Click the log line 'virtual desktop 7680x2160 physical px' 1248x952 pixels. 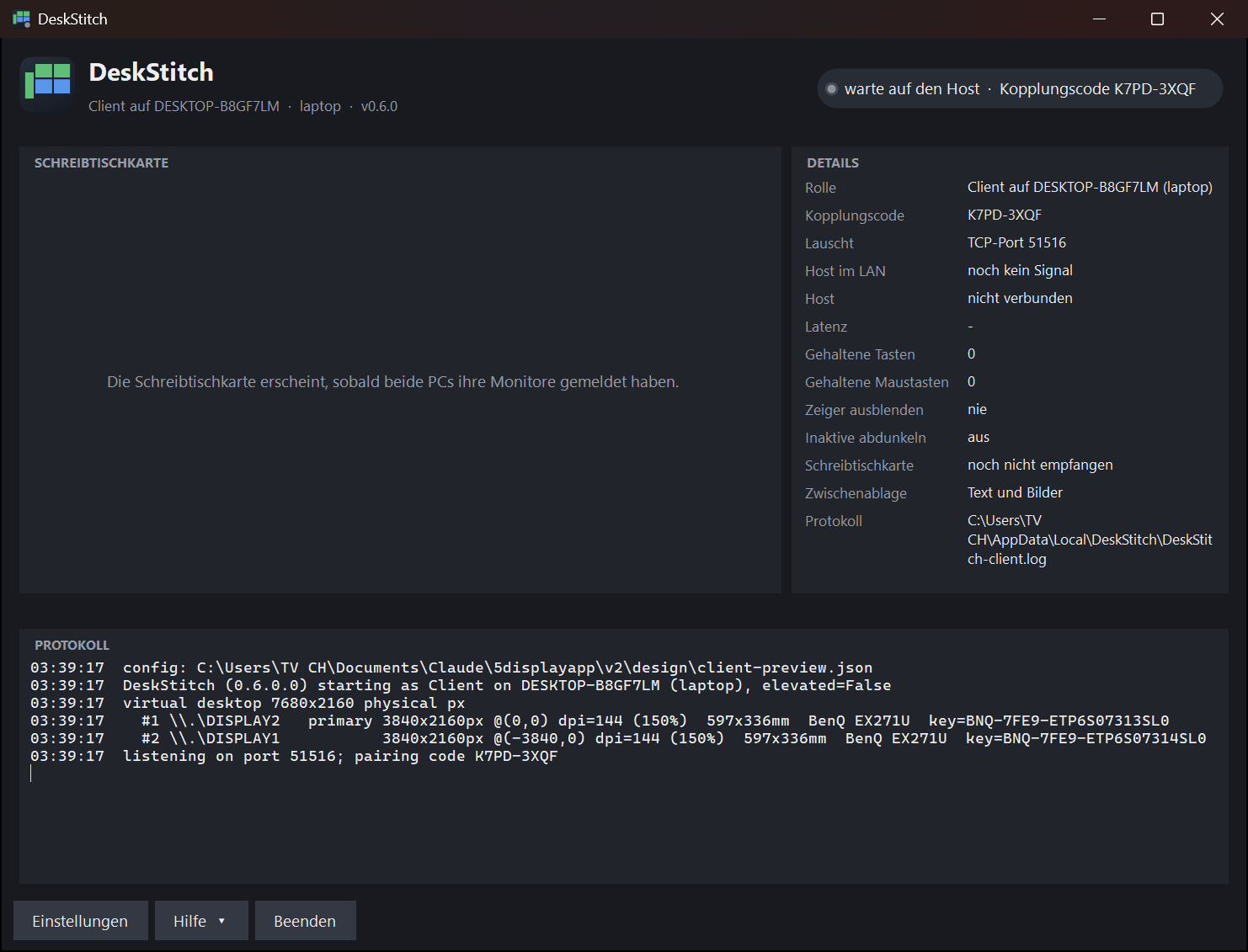coord(248,703)
